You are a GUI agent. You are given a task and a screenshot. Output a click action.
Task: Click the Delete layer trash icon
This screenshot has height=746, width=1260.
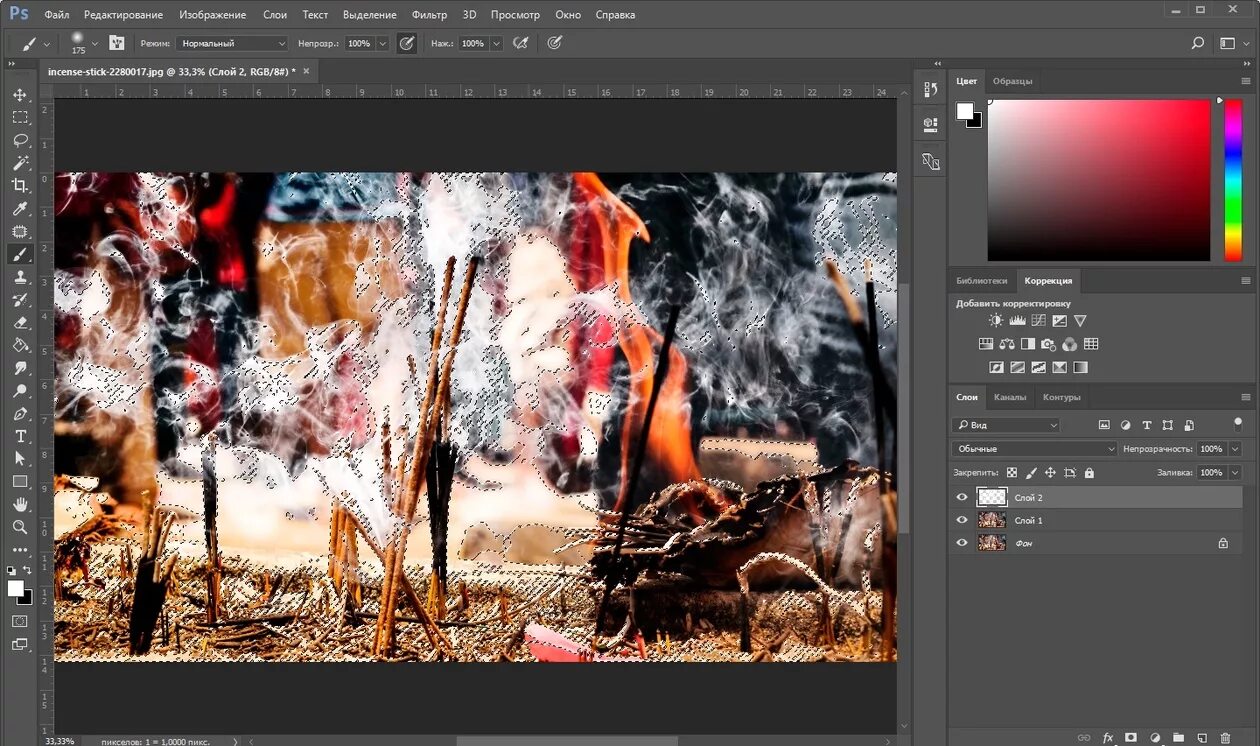tap(1225, 738)
